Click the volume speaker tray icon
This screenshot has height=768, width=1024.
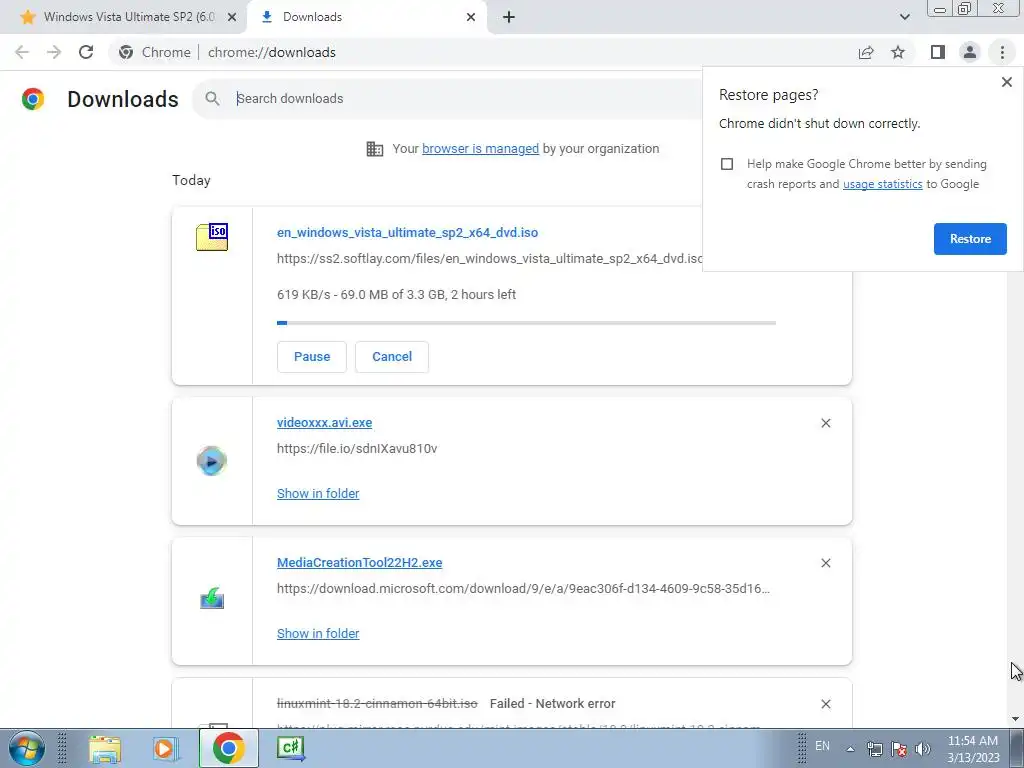tap(922, 749)
